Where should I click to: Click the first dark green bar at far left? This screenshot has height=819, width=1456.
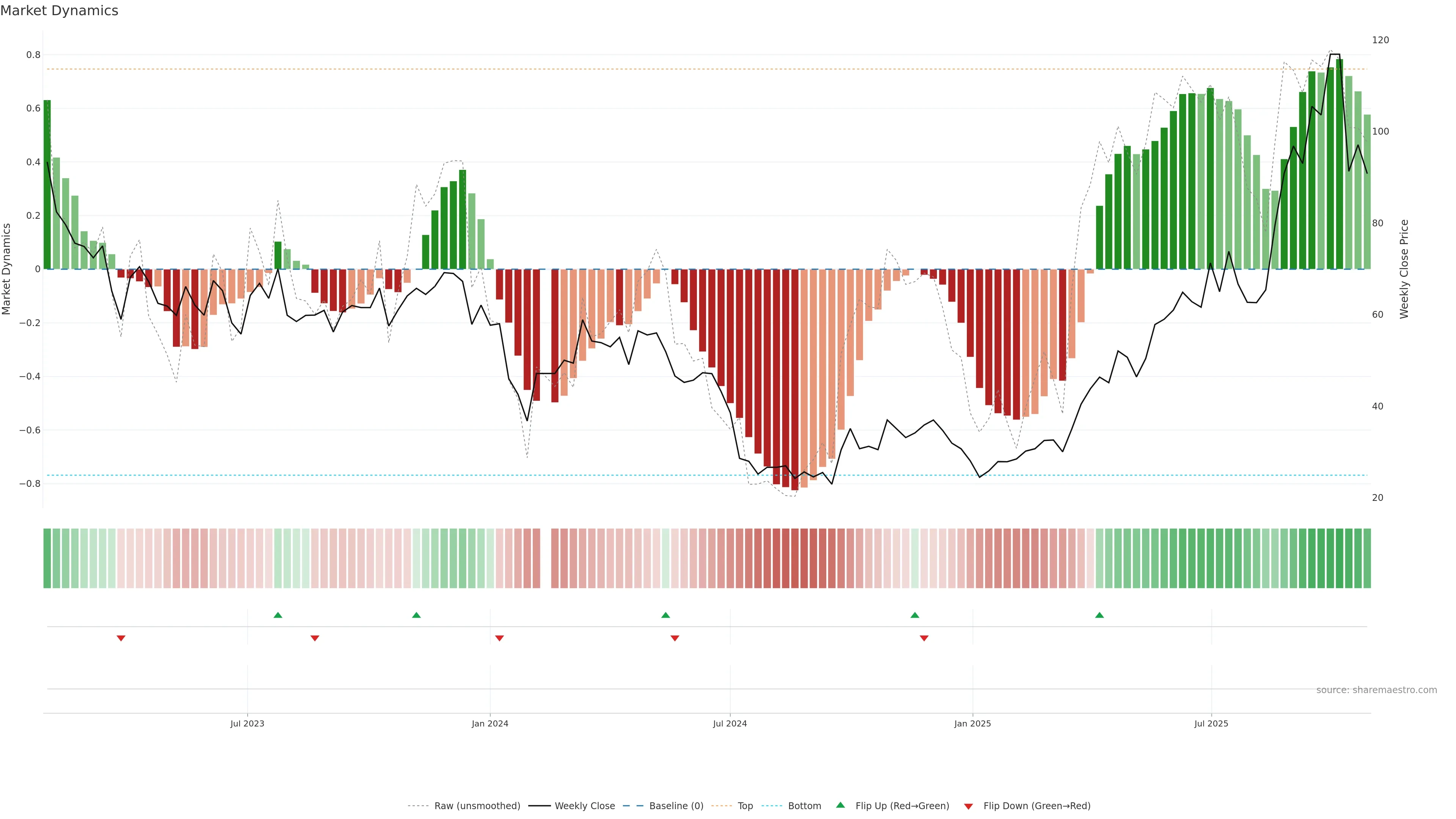click(x=47, y=187)
